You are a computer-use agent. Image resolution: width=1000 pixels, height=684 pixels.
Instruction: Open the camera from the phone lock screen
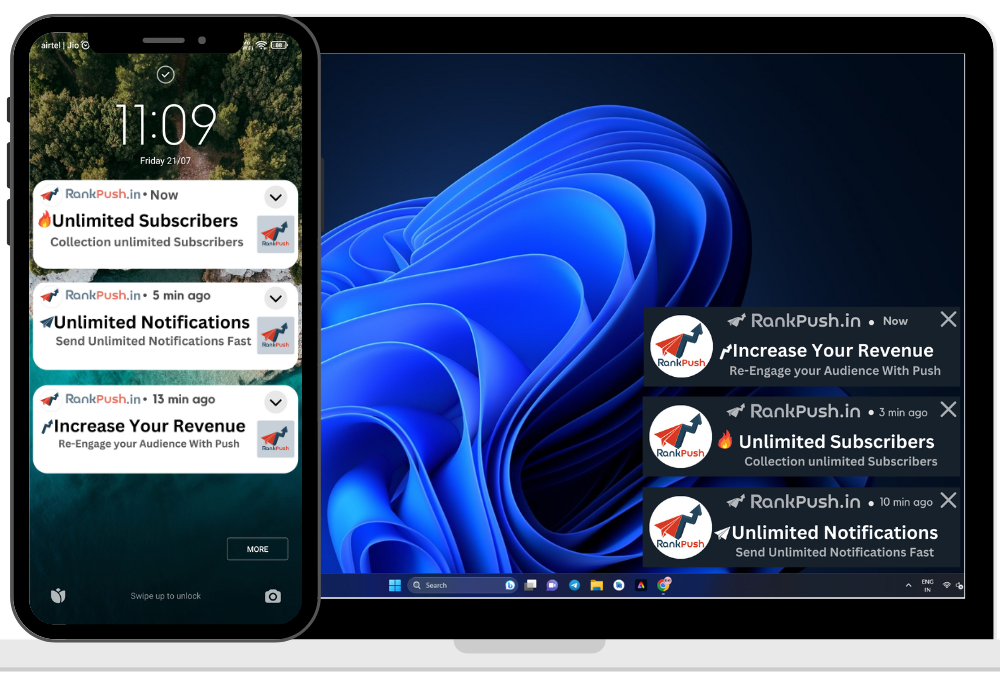(x=273, y=596)
